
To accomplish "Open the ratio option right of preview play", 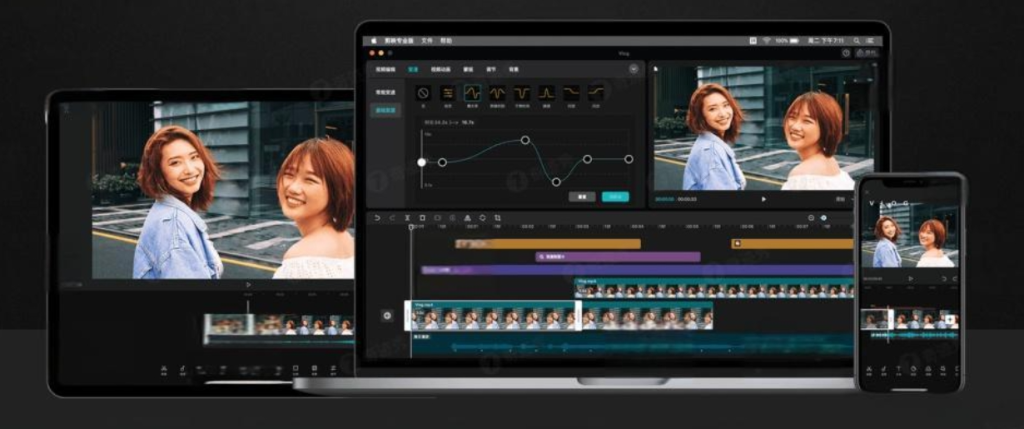I will (x=840, y=199).
